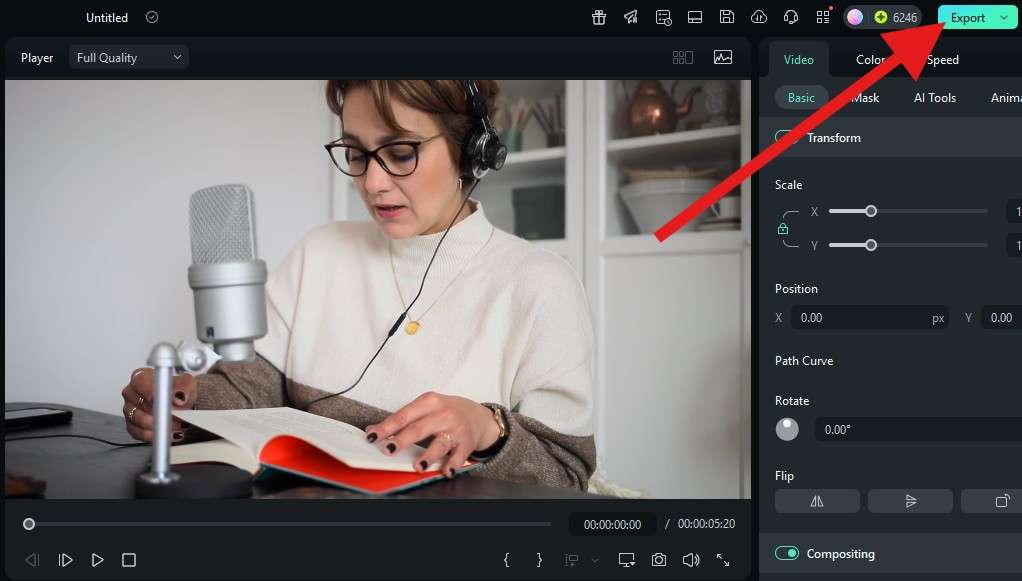Click the Scale X slider handle
The height and width of the screenshot is (581, 1022).
[871, 211]
